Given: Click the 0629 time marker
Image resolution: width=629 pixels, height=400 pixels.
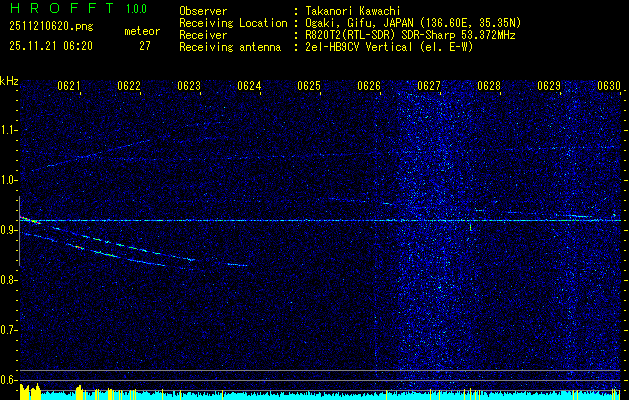Looking at the screenshot, I should click(x=549, y=86).
